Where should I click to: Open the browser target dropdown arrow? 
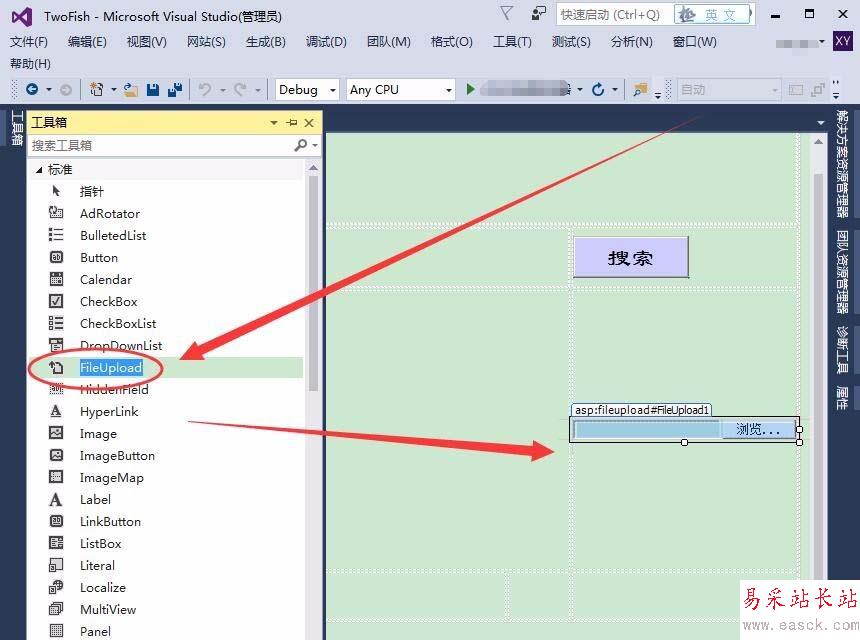click(x=580, y=89)
